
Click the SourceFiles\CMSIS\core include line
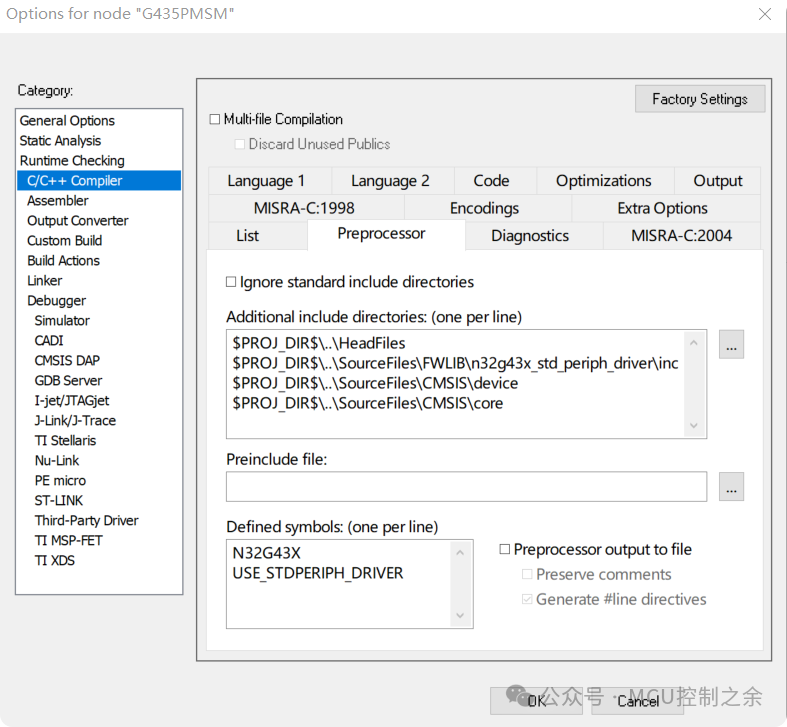[367, 403]
